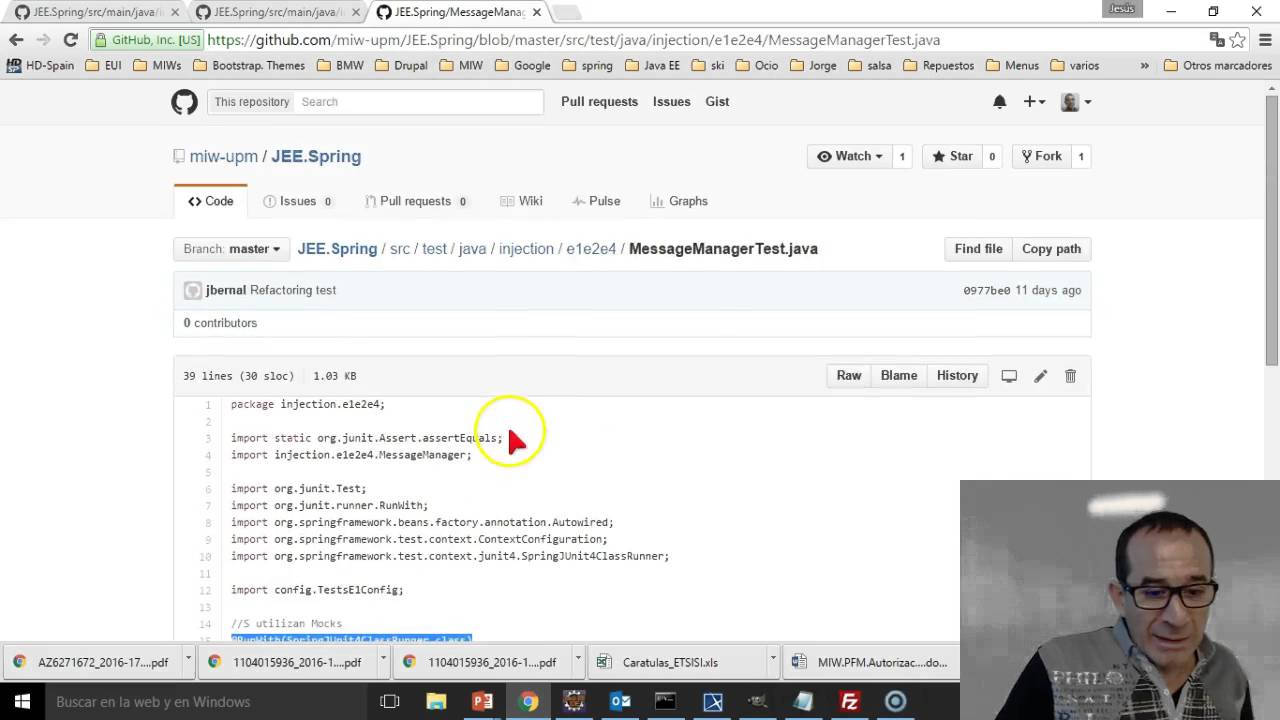
Task: Open Otros marcadores bookmarks folder
Action: (x=1217, y=66)
